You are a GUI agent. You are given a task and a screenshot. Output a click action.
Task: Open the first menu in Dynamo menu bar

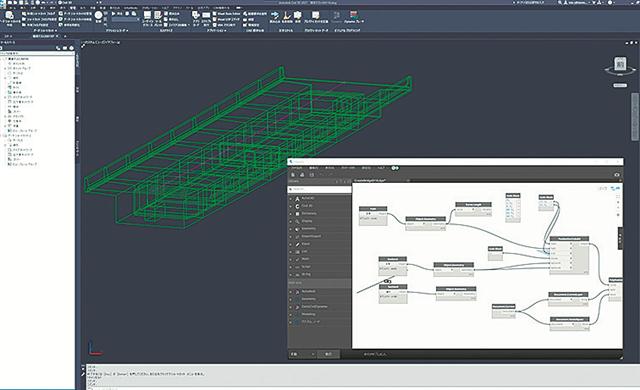[x=297, y=168]
